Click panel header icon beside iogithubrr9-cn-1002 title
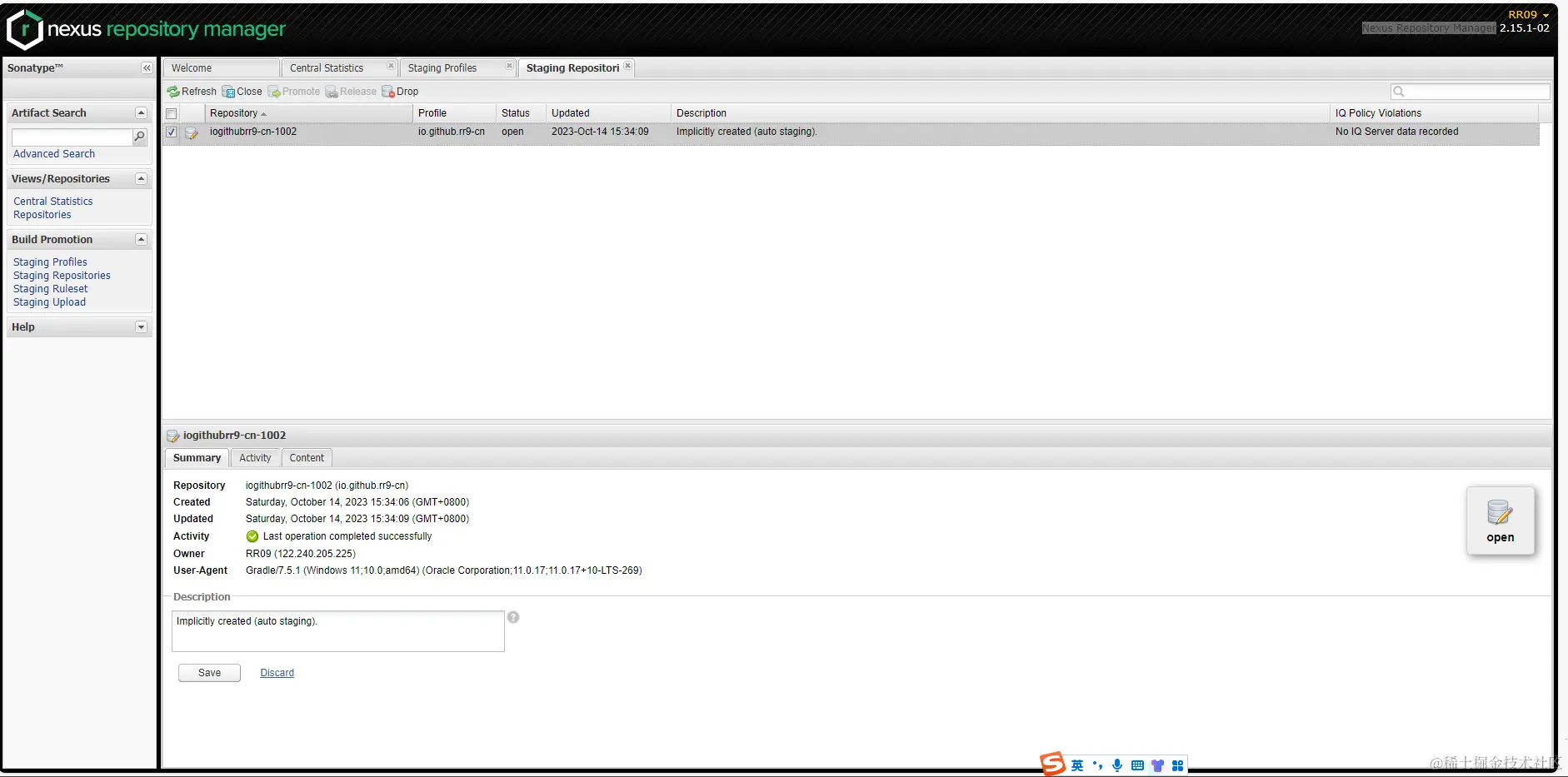The width and height of the screenshot is (1568, 777). (x=173, y=436)
